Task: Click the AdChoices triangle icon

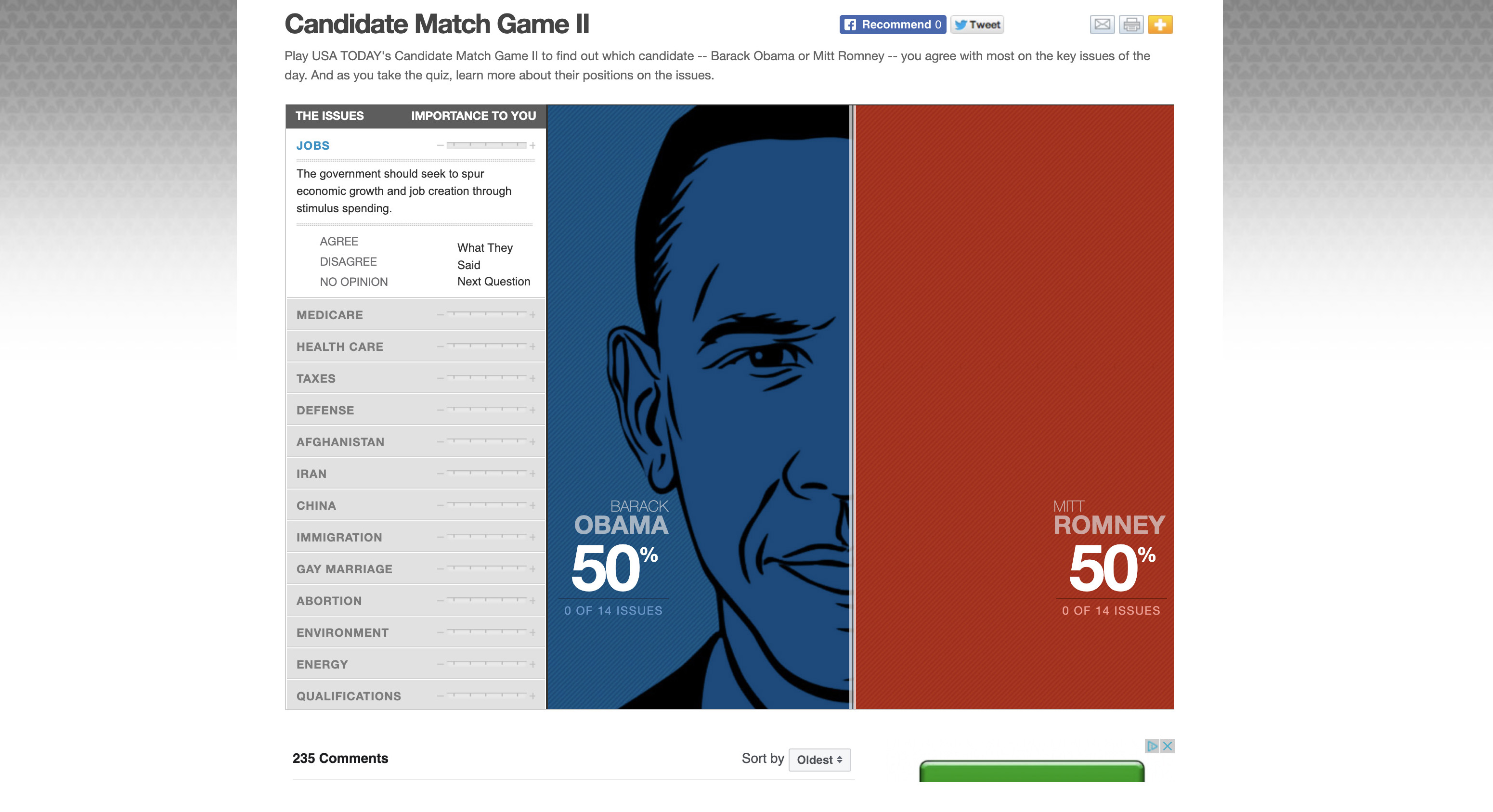Action: click(x=1152, y=746)
